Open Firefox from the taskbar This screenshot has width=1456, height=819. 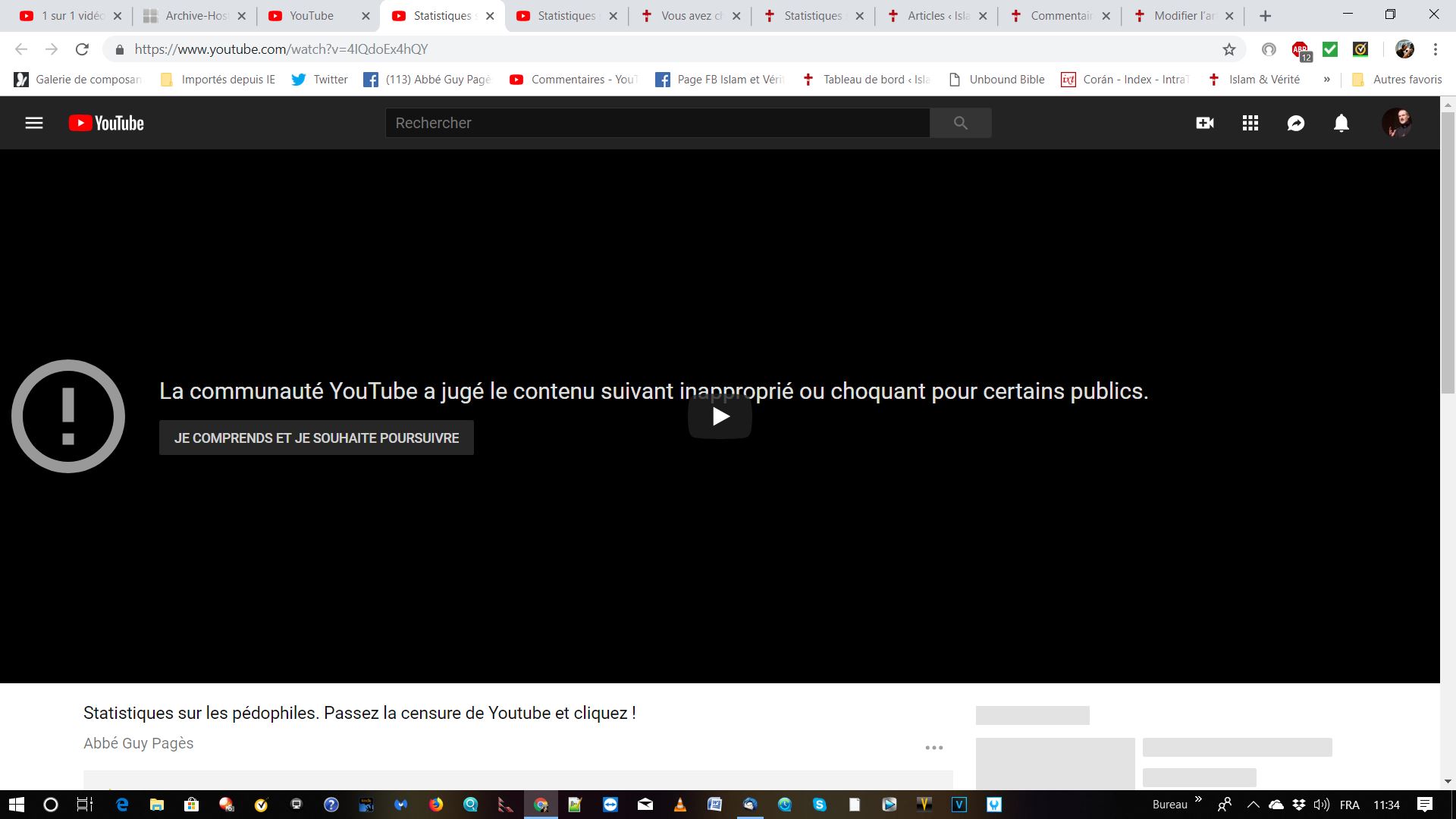click(435, 805)
